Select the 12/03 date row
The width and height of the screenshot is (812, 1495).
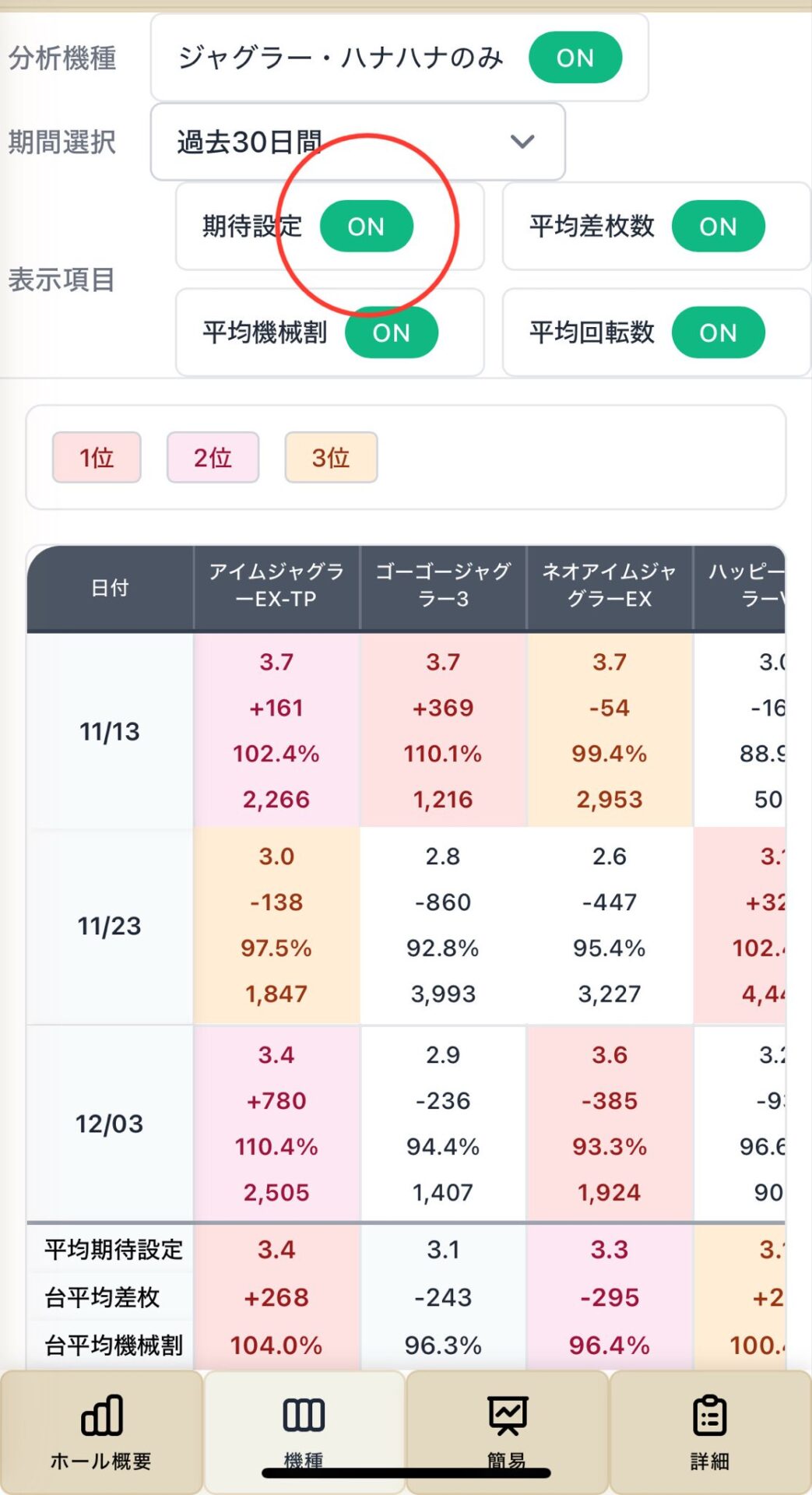(x=110, y=1124)
